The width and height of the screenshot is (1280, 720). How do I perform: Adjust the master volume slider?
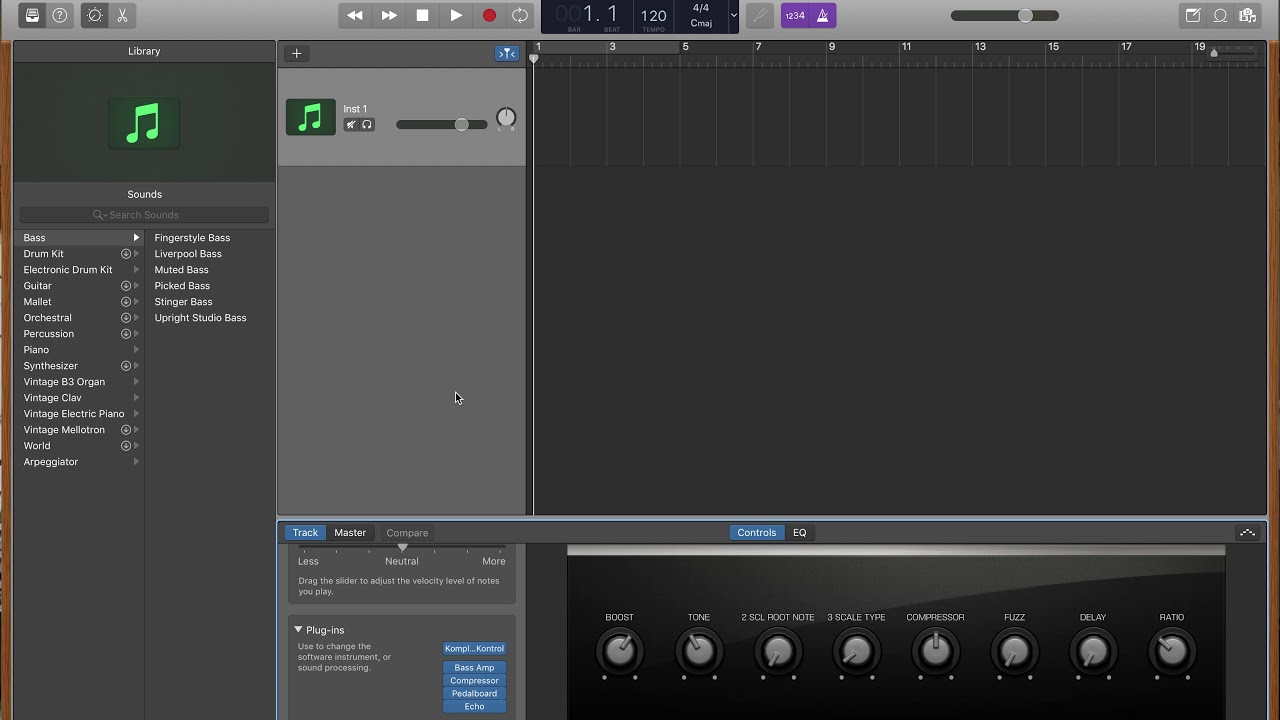click(x=1004, y=15)
